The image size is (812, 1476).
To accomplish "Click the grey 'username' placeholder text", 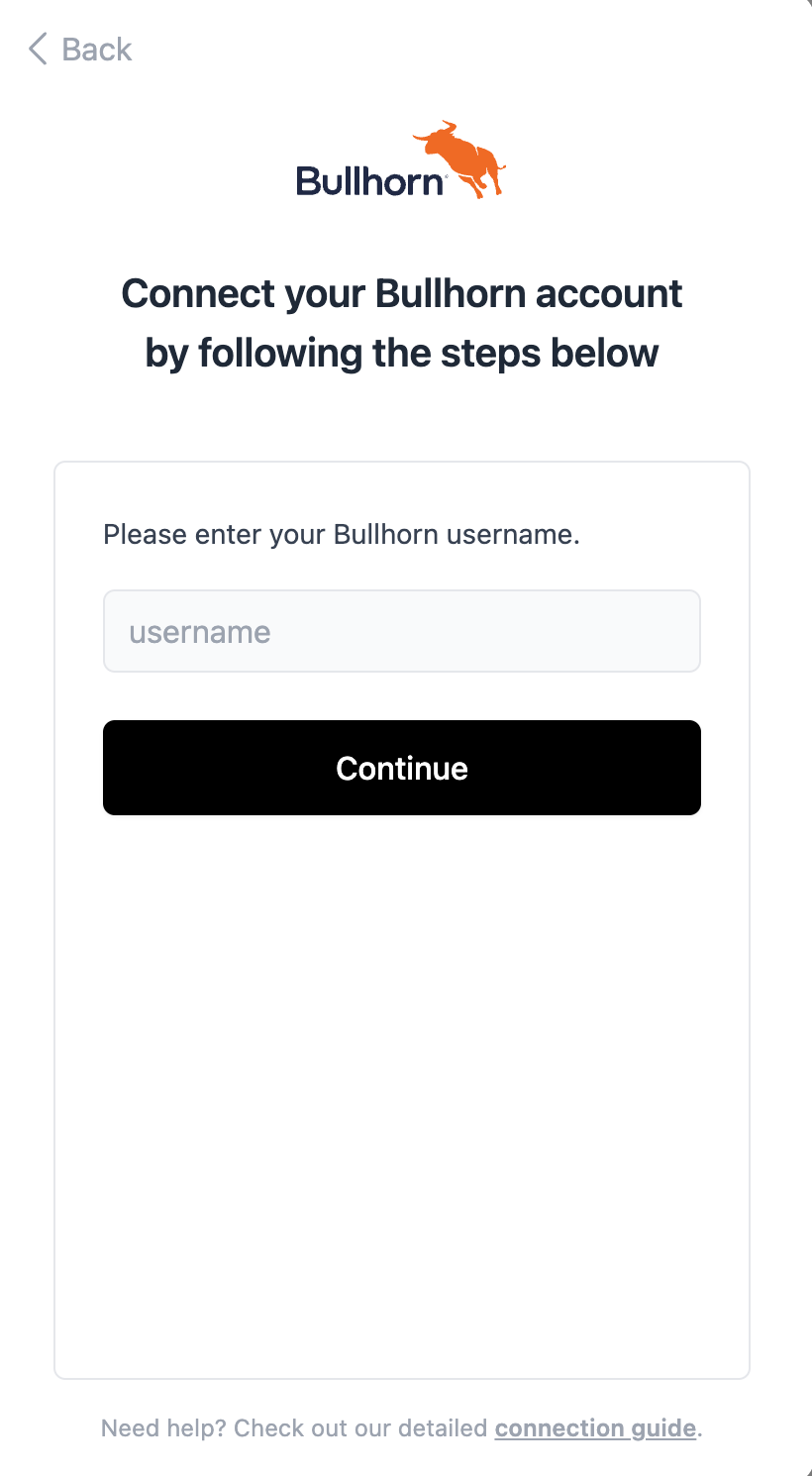I will 200,632.
